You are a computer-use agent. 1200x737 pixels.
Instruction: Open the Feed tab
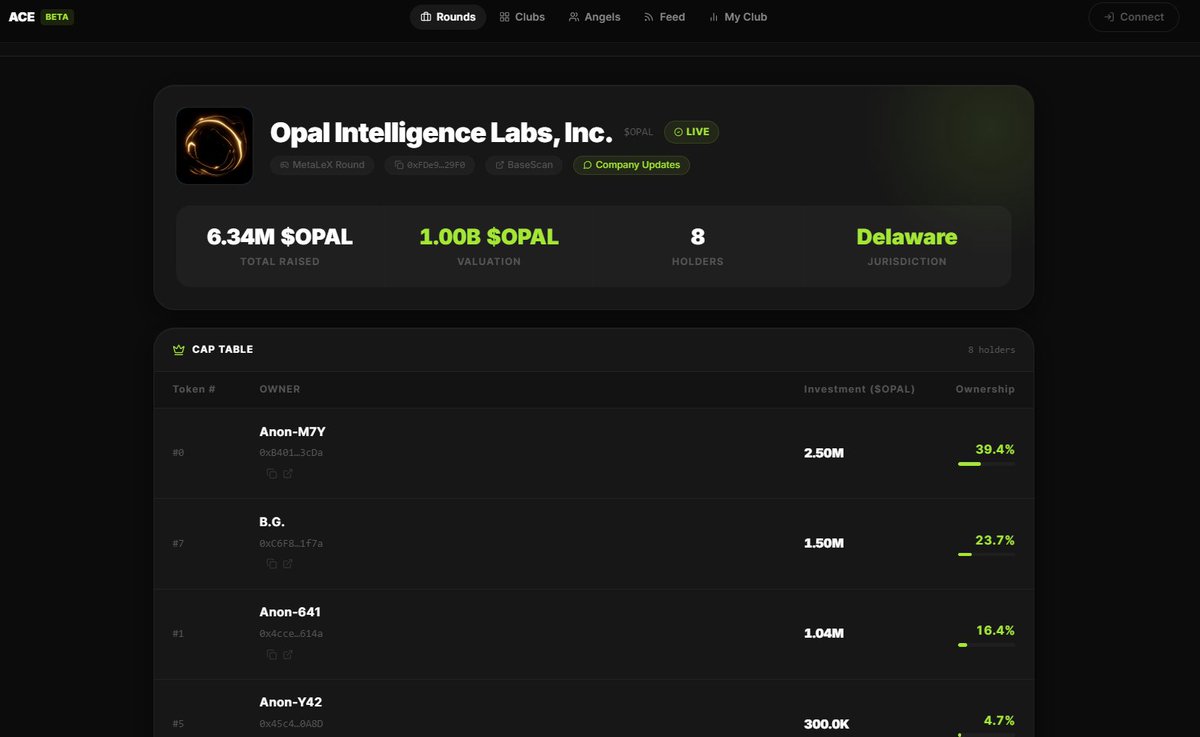pyautogui.click(x=665, y=17)
